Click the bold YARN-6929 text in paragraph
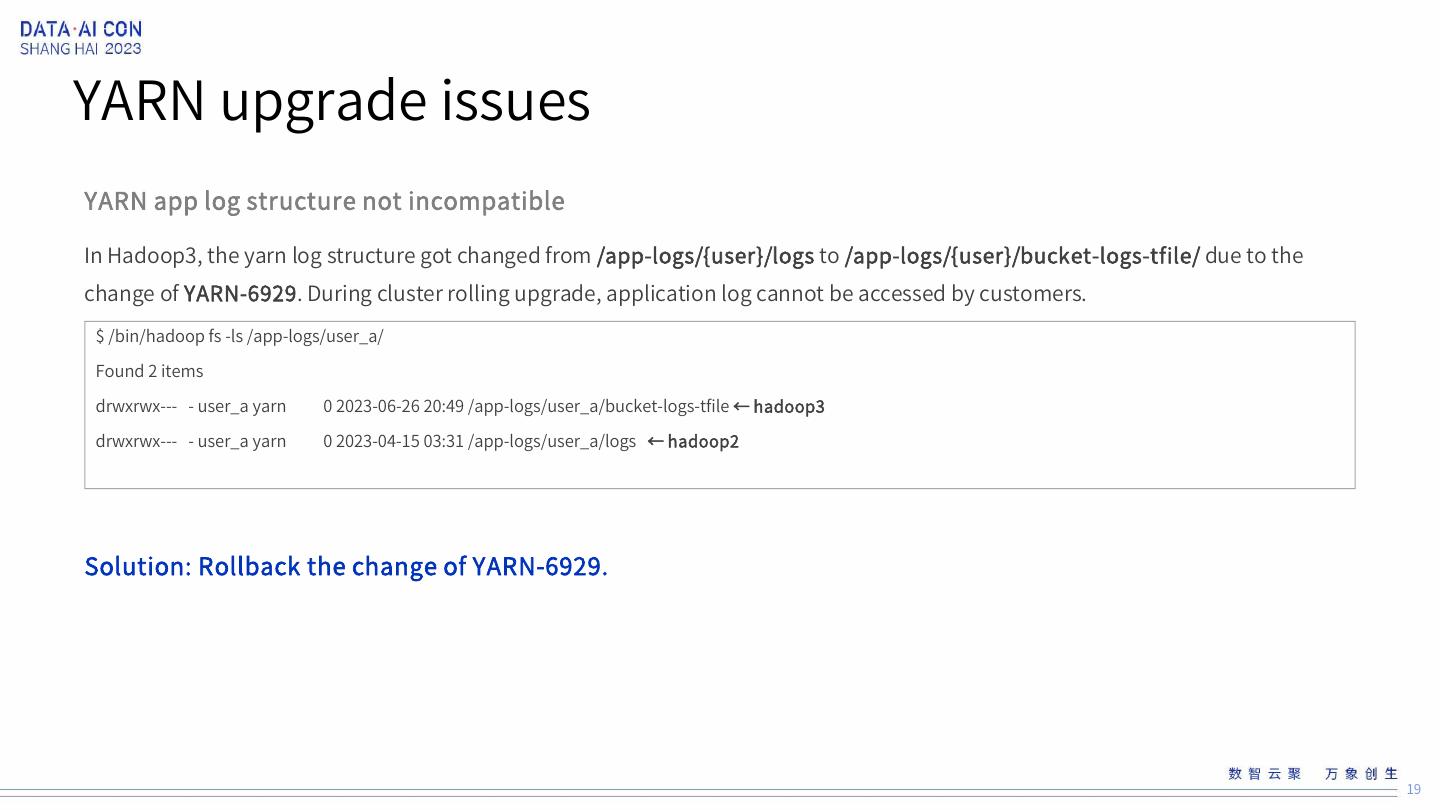 tap(240, 294)
